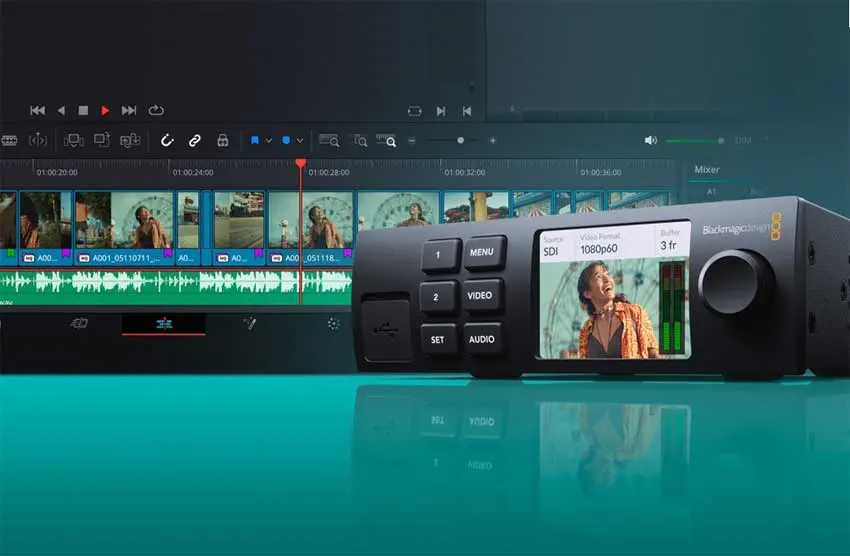Add a flag with the blue flag icon
This screenshot has height=556, width=850.
tap(254, 140)
